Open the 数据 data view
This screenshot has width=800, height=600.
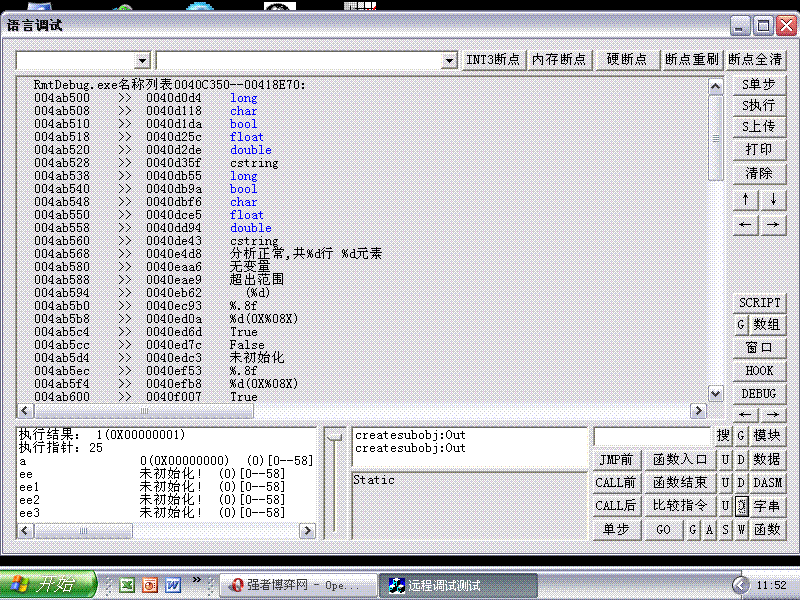click(767, 460)
